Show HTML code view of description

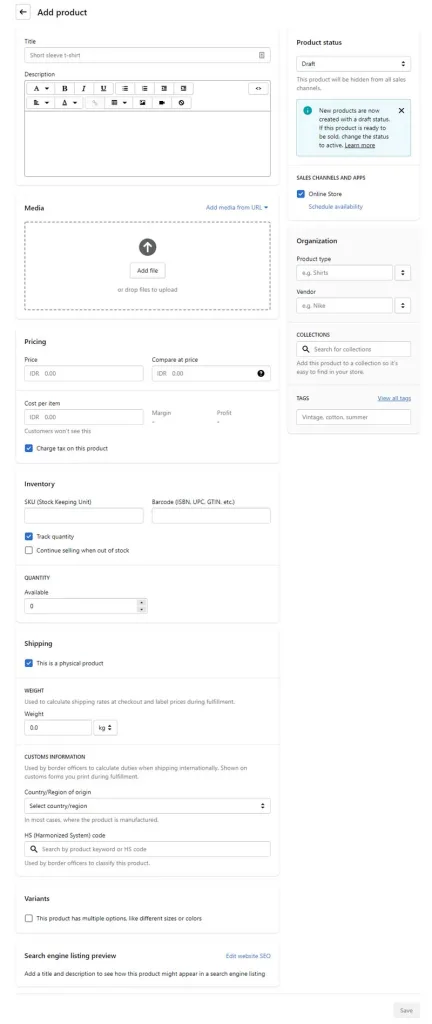(x=258, y=88)
